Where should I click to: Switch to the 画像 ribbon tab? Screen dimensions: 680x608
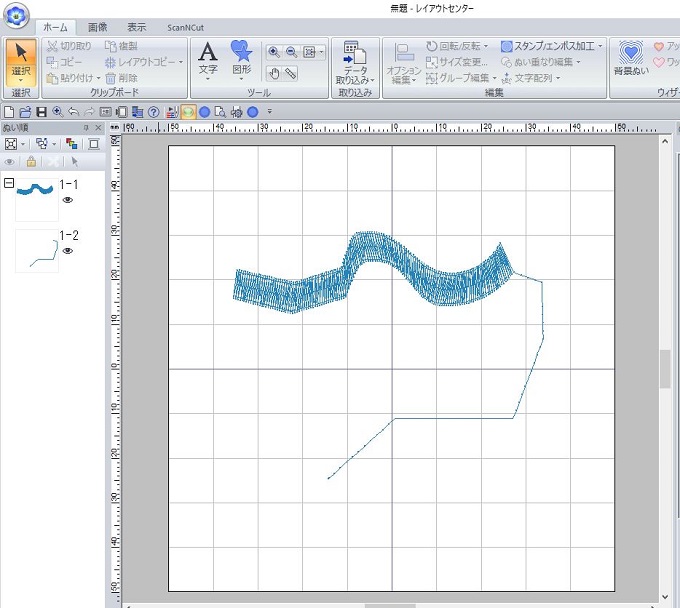pos(97,27)
